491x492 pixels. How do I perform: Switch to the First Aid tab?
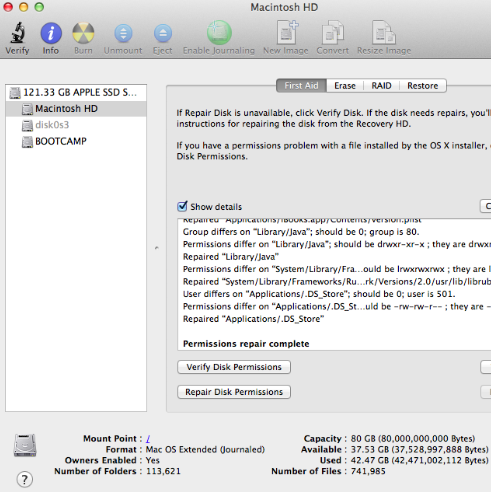[301, 86]
